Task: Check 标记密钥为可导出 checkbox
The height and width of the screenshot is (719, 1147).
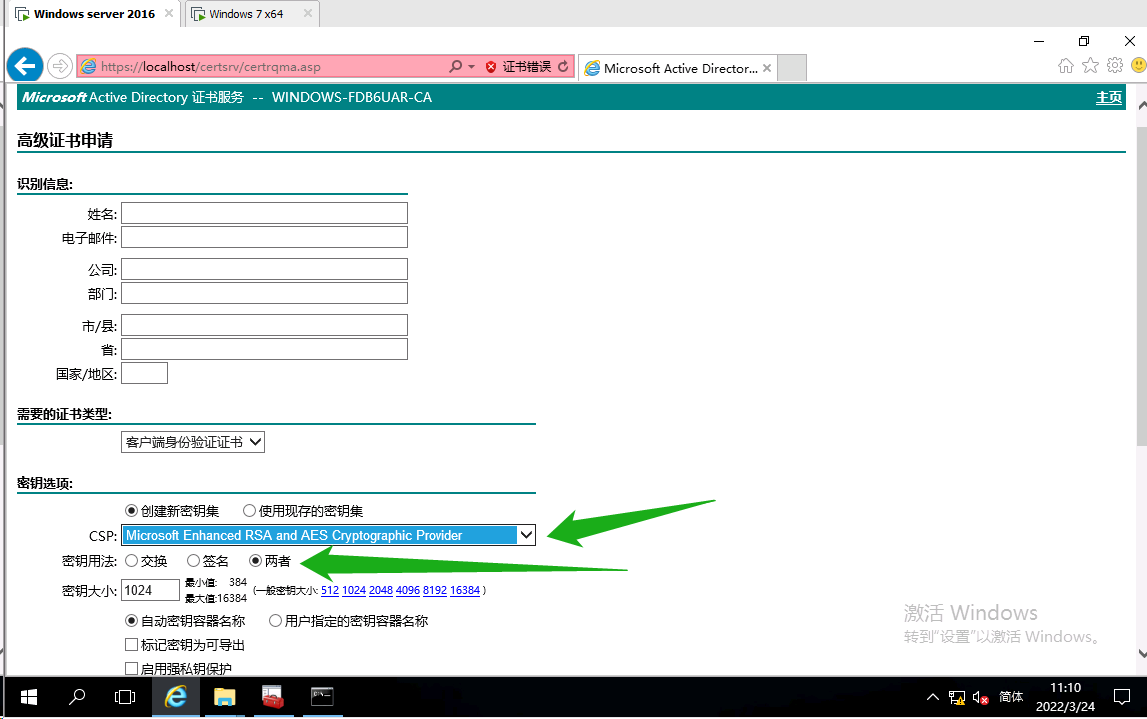Action: point(132,644)
